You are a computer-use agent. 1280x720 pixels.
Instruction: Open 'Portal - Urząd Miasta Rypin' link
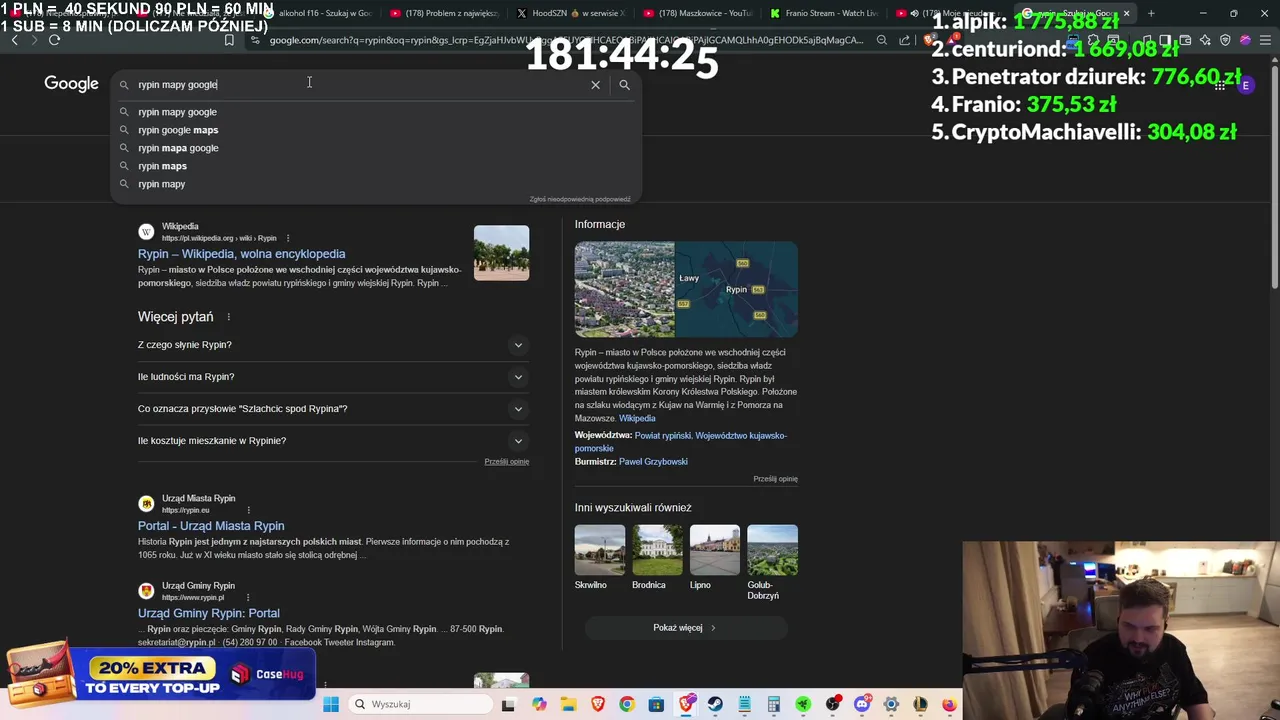[211, 526]
